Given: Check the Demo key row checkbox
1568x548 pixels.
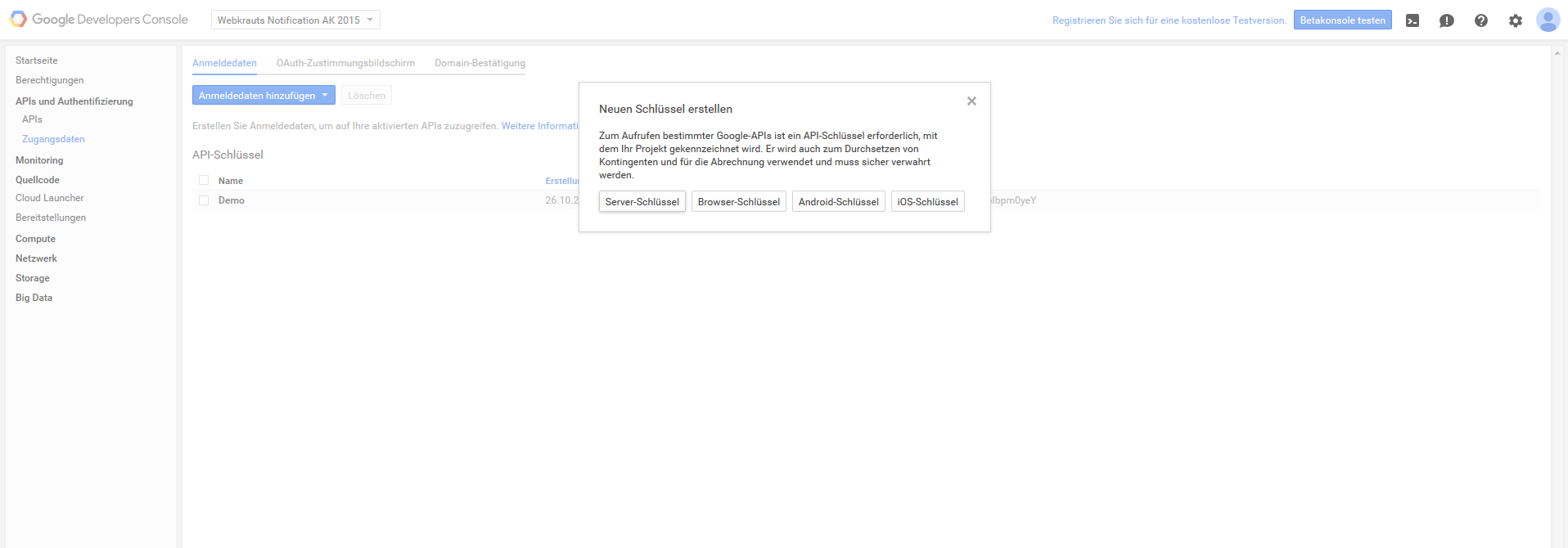Looking at the screenshot, I should (204, 200).
